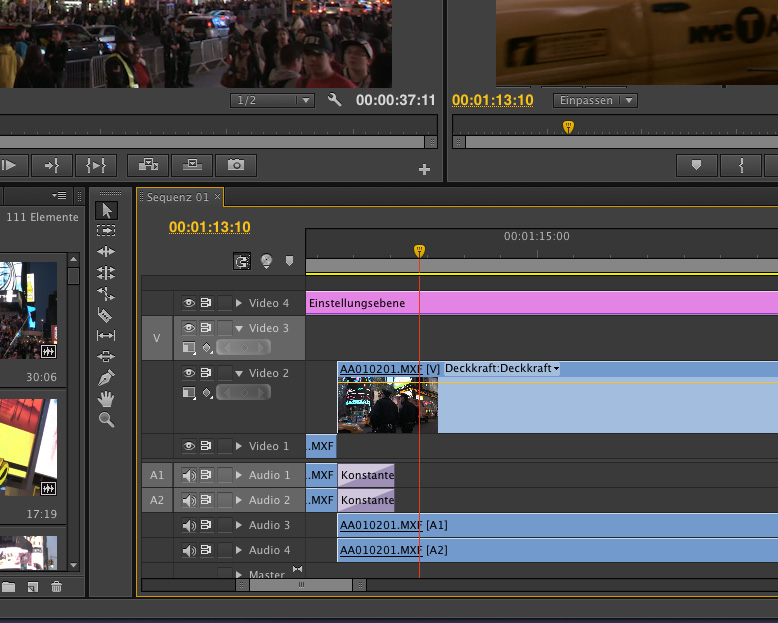Toggle the lock box on Video 1
Screen dimensions: 778x623
point(225,446)
